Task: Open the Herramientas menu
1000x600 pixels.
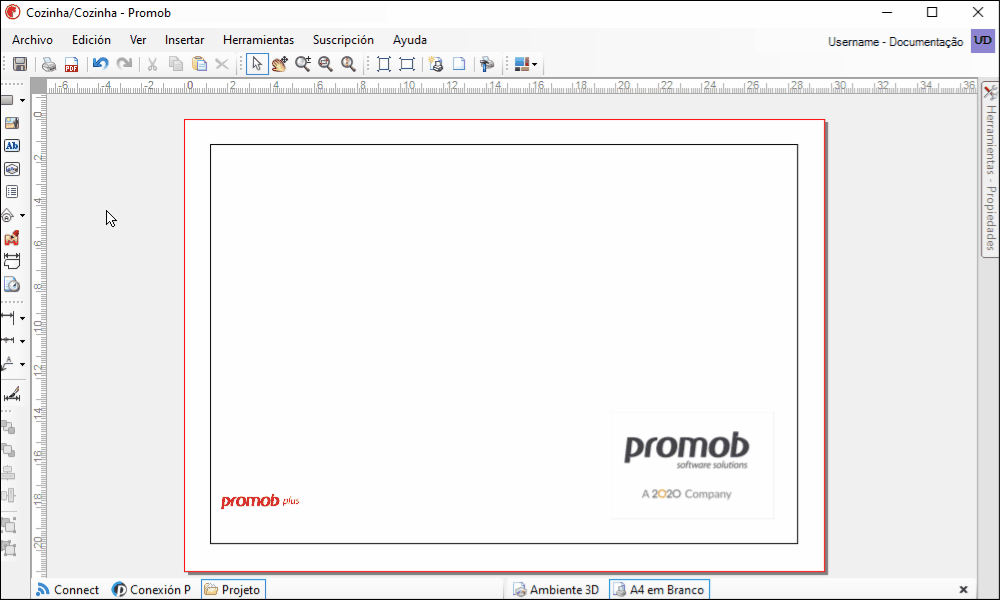Action: 258,40
